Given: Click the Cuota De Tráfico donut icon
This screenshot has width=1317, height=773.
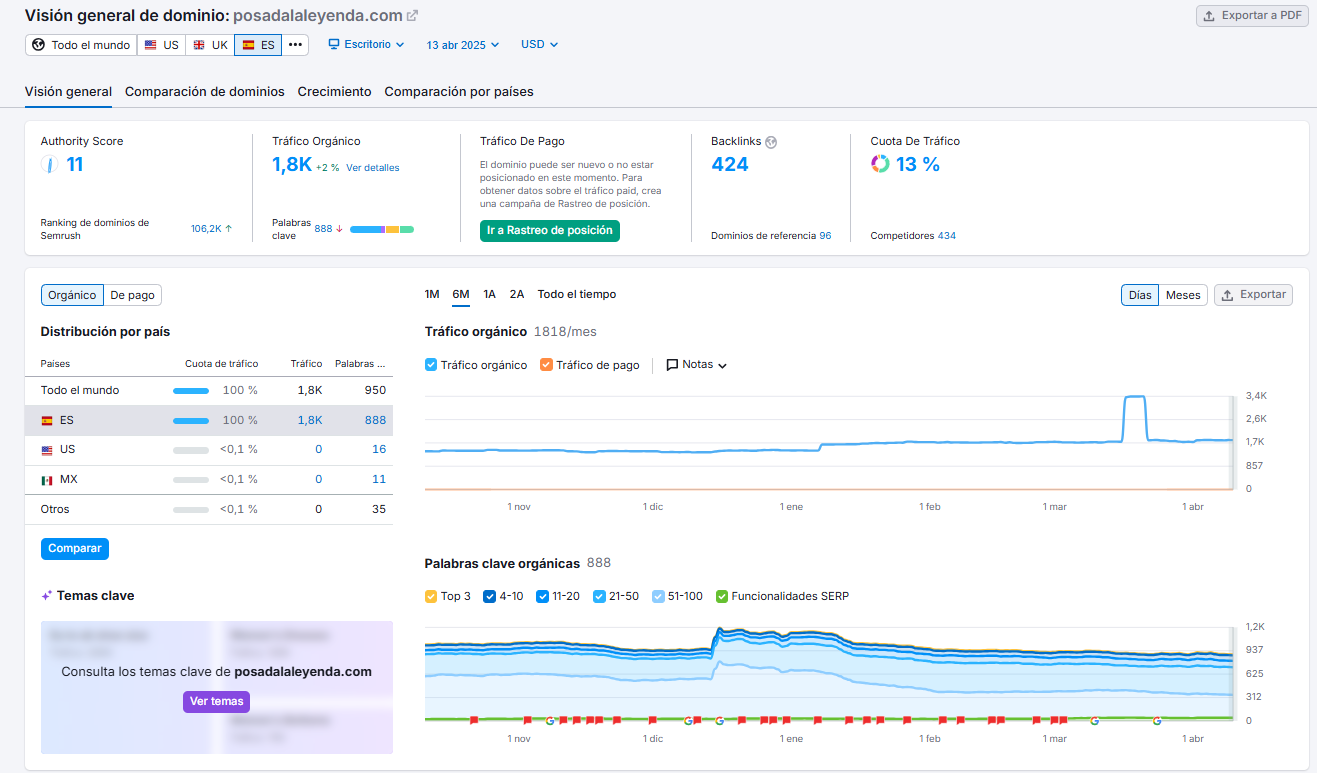Looking at the screenshot, I should pyautogui.click(x=880, y=164).
